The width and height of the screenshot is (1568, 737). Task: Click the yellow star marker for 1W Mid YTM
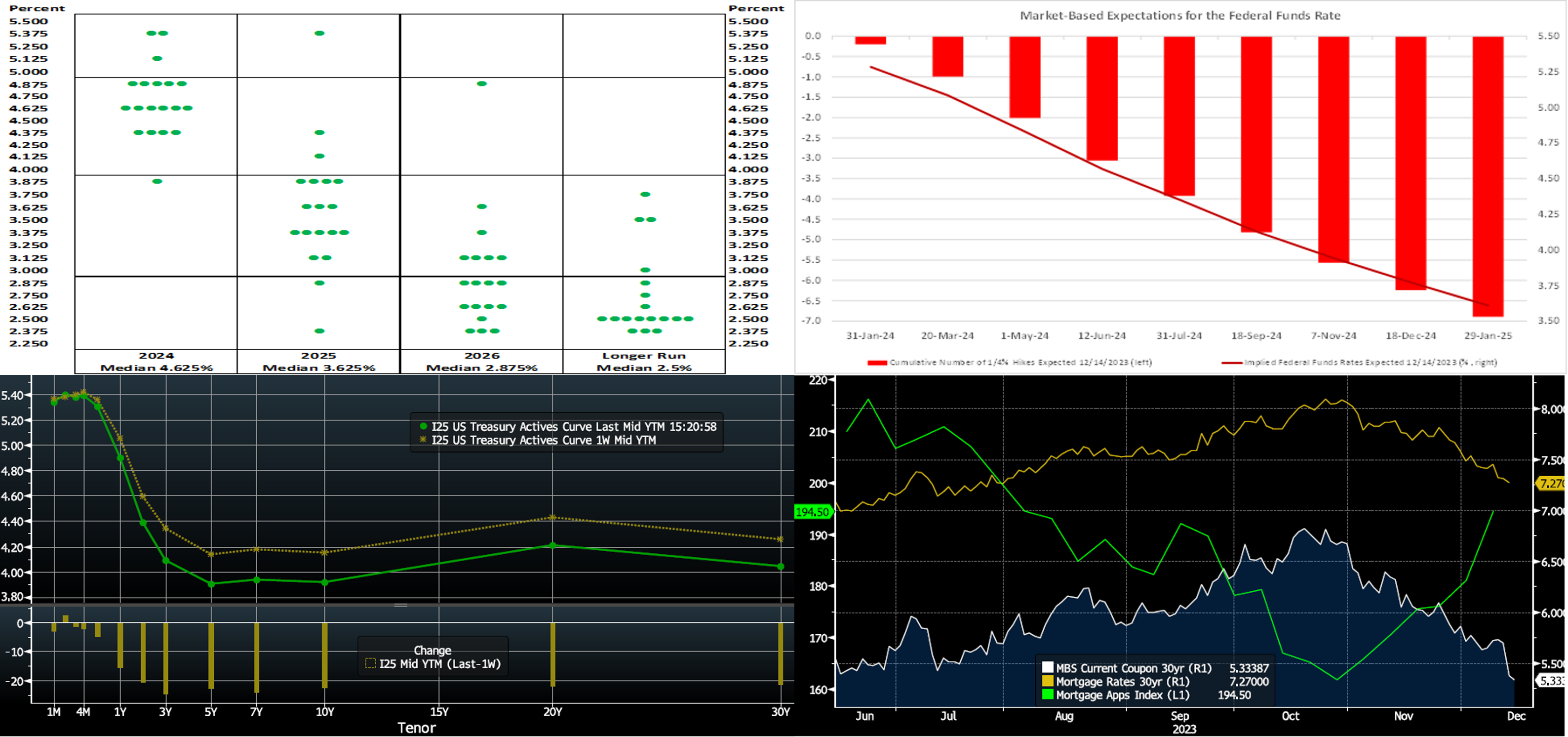[423, 440]
